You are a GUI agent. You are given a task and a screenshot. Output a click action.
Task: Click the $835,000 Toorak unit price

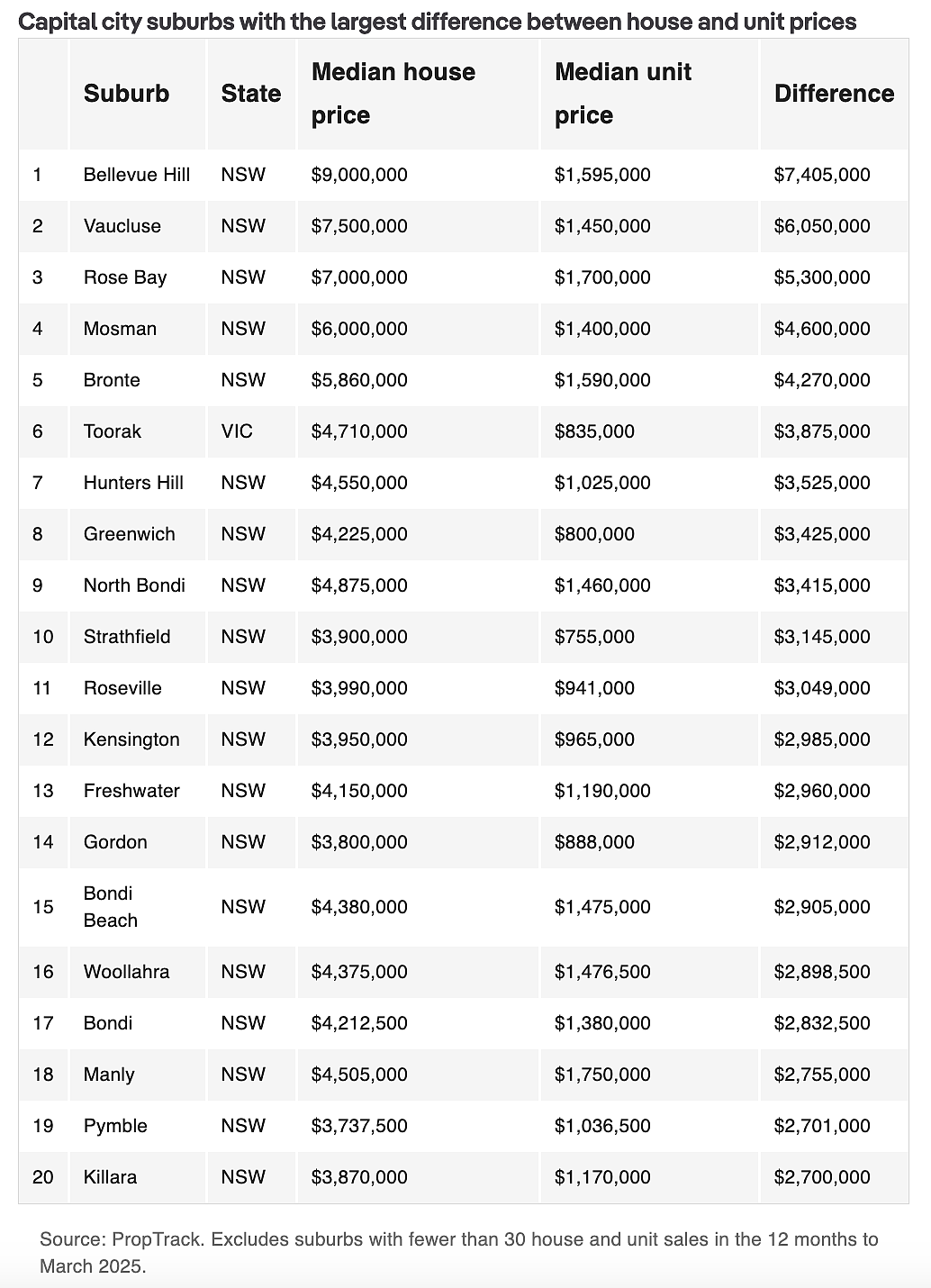(x=594, y=431)
